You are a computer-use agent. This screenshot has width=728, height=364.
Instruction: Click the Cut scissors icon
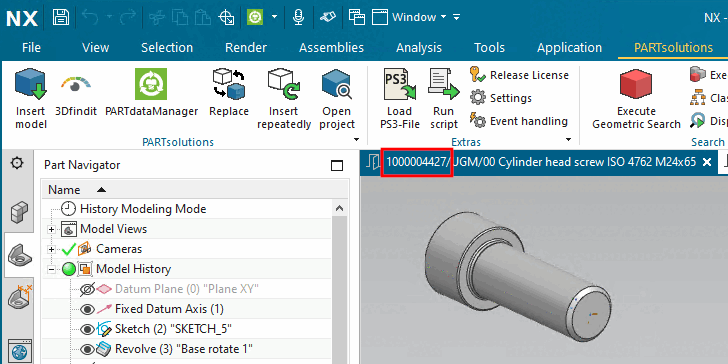tap(157, 18)
